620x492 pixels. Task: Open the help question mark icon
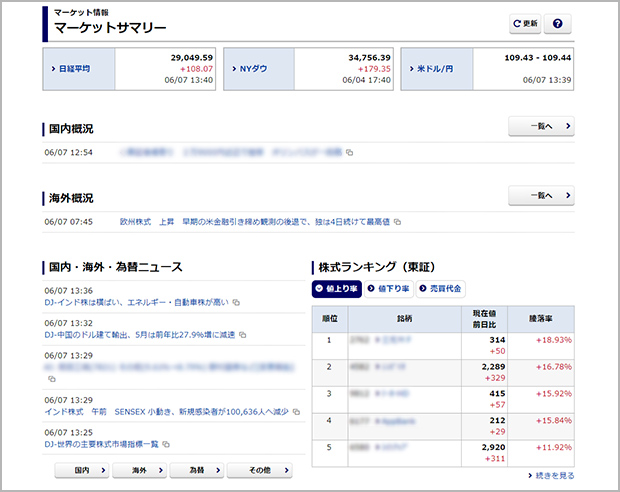pyautogui.click(x=558, y=24)
